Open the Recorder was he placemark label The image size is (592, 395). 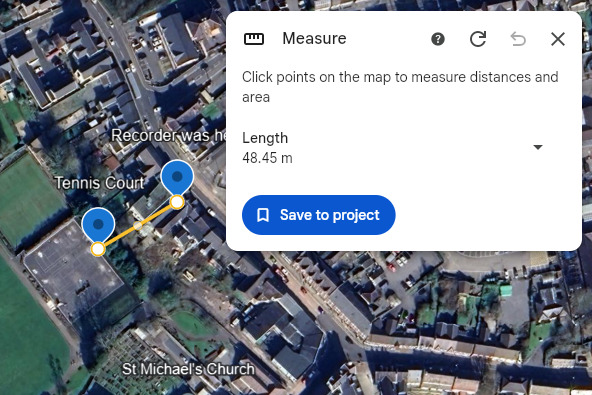pyautogui.click(x=168, y=136)
